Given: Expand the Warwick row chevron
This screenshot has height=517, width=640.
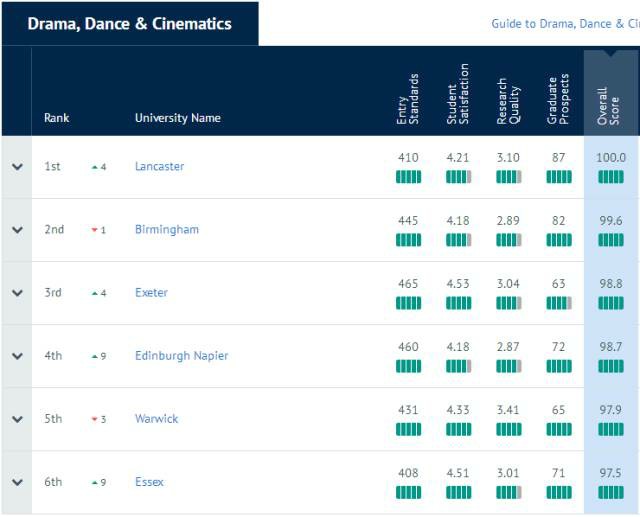Looking at the screenshot, I should pos(17,419).
